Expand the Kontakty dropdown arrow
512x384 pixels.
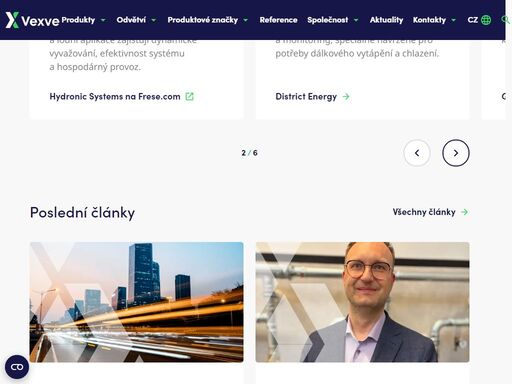tap(454, 20)
